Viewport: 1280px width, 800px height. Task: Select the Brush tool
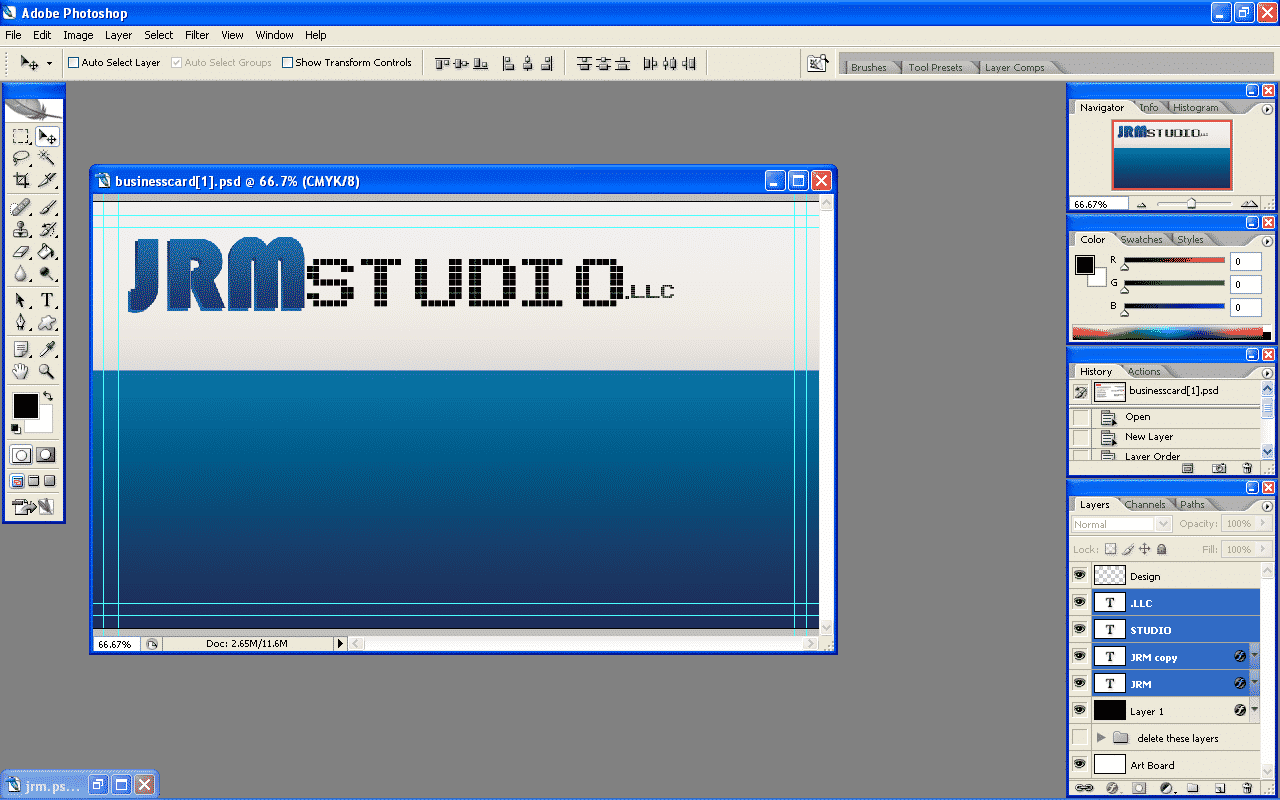[46, 208]
